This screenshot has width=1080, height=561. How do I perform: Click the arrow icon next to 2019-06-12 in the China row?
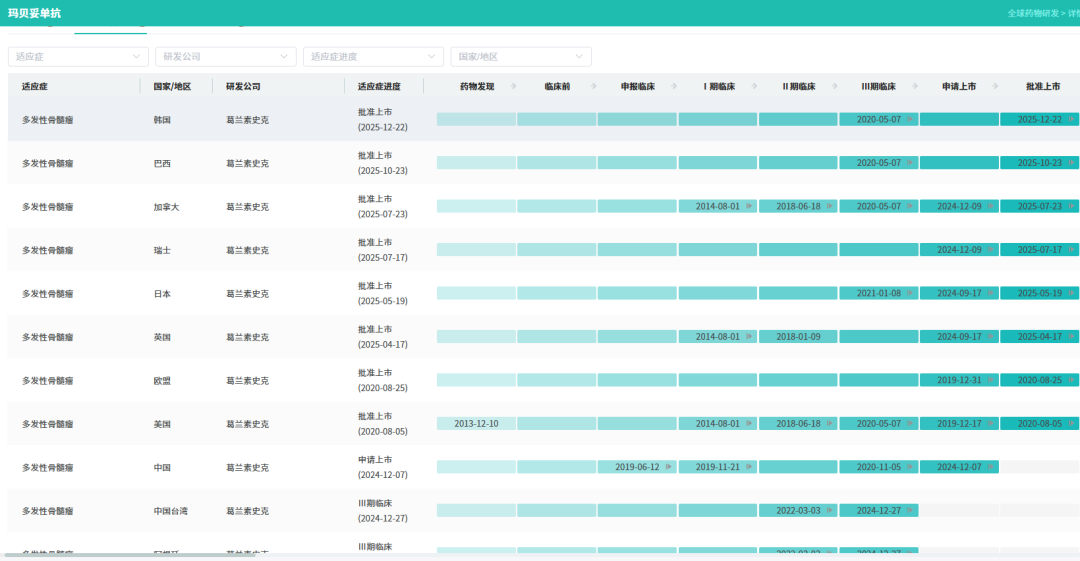tap(668, 467)
